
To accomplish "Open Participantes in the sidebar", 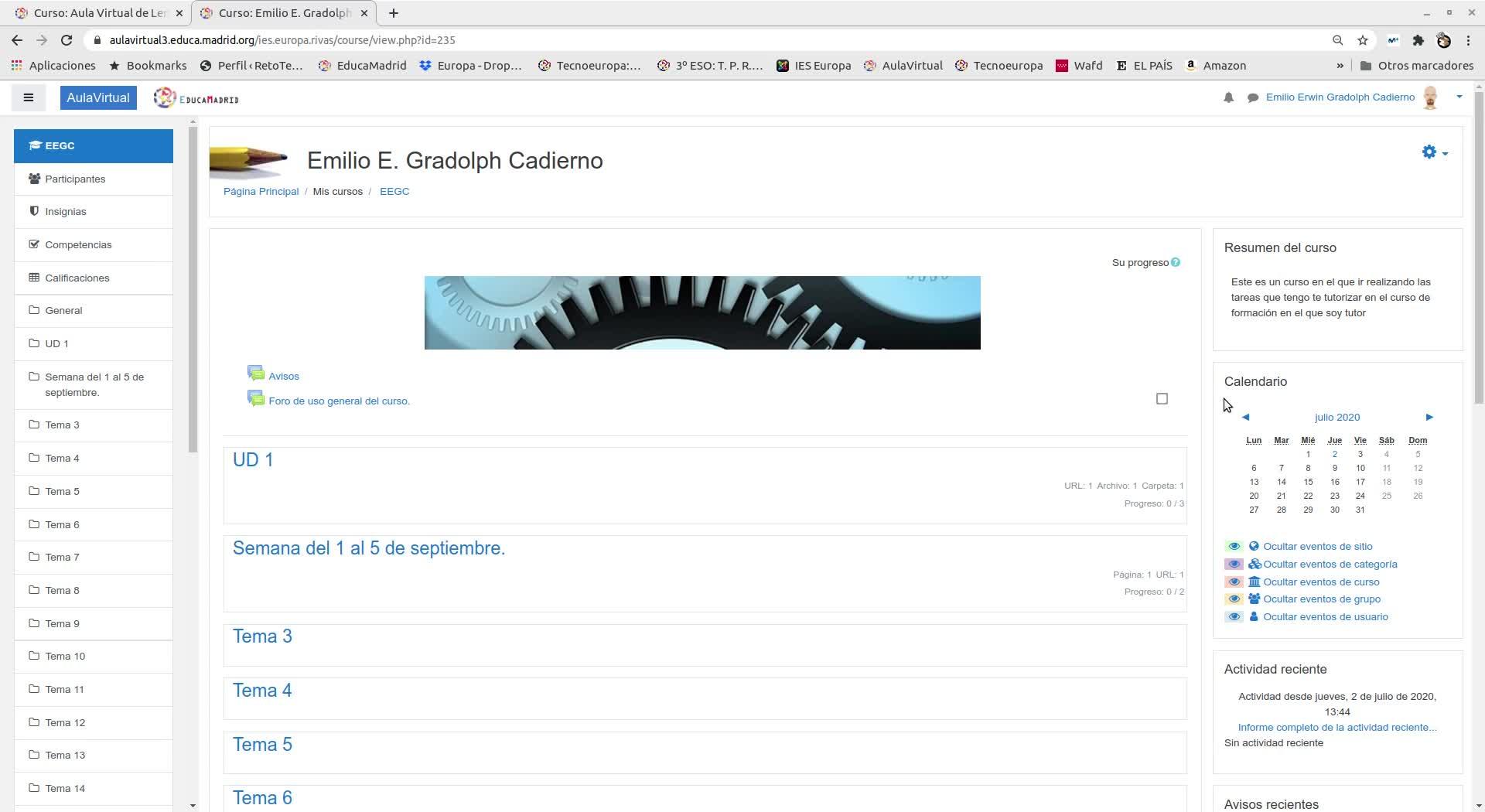I will click(x=94, y=179).
